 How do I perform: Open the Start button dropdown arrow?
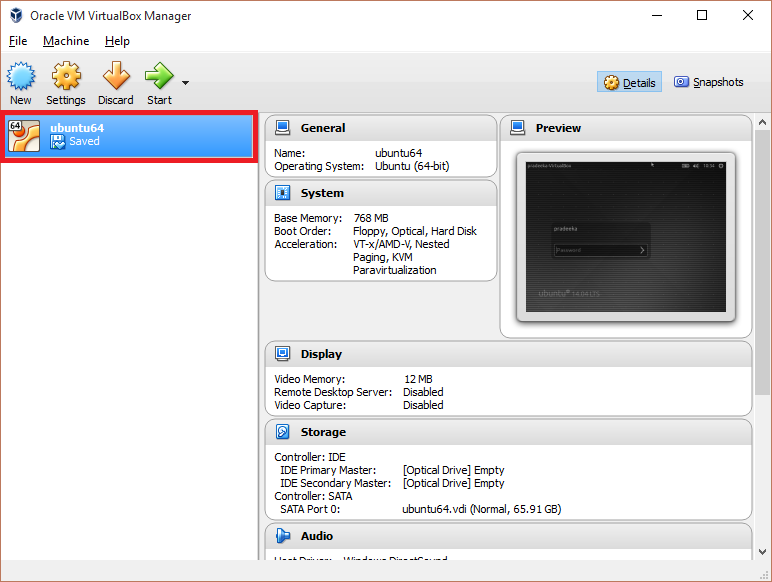click(x=186, y=83)
